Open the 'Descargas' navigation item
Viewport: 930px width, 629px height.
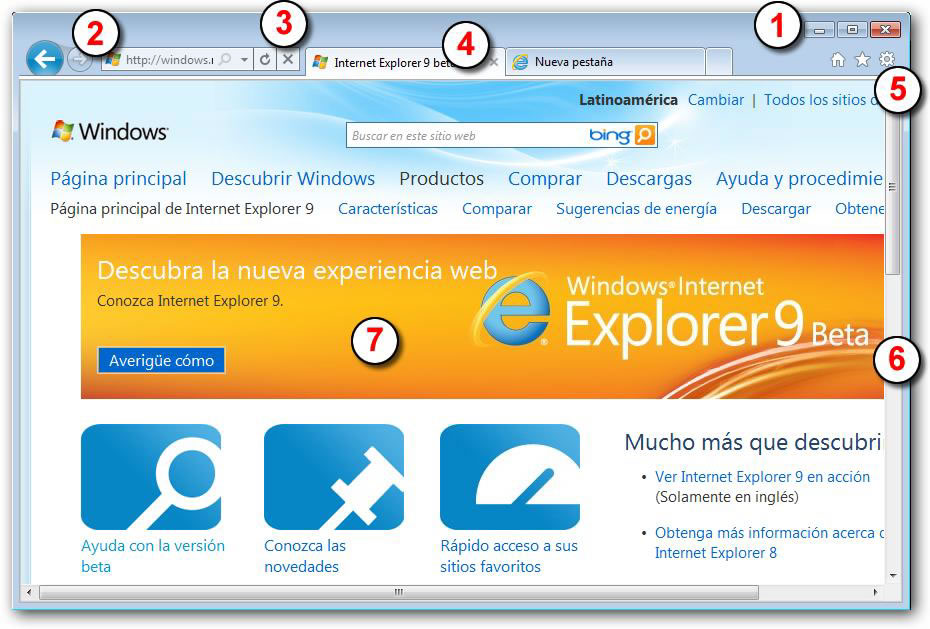coord(649,178)
